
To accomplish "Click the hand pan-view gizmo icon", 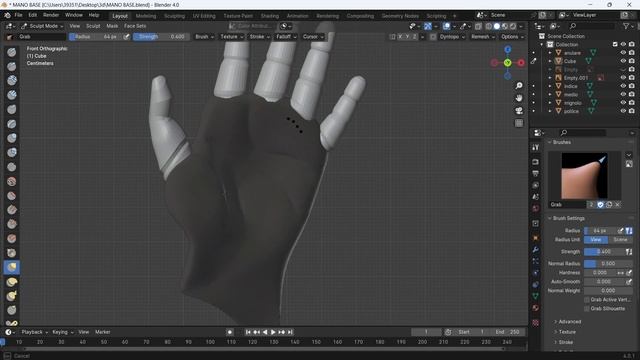I will click(519, 98).
